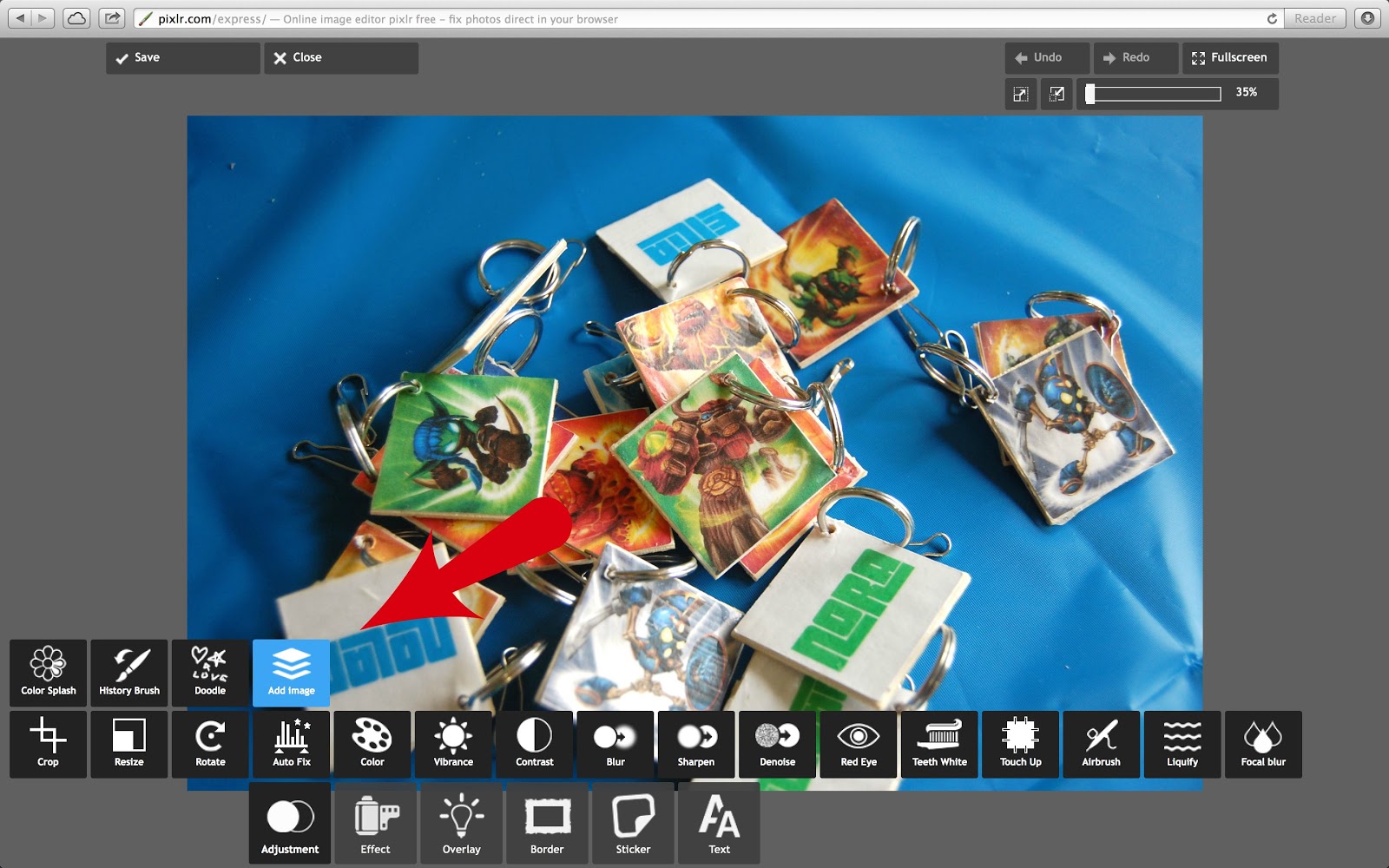
Task: Select the Touch Up tool
Action: (x=1020, y=744)
